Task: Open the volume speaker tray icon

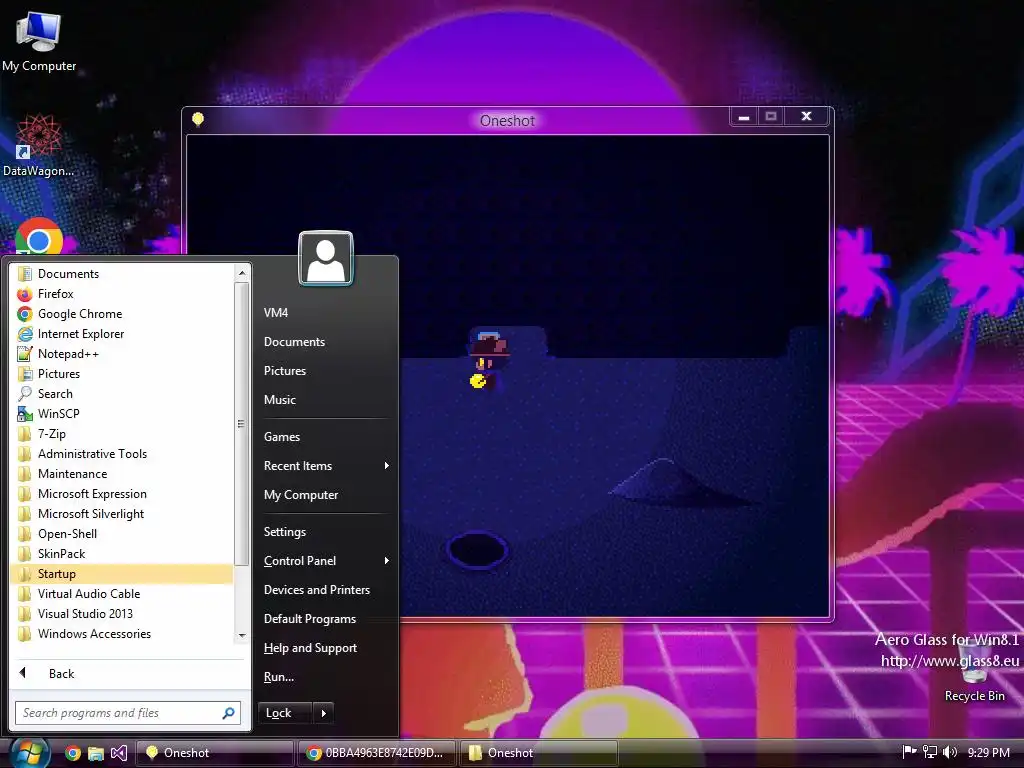Action: (950, 752)
